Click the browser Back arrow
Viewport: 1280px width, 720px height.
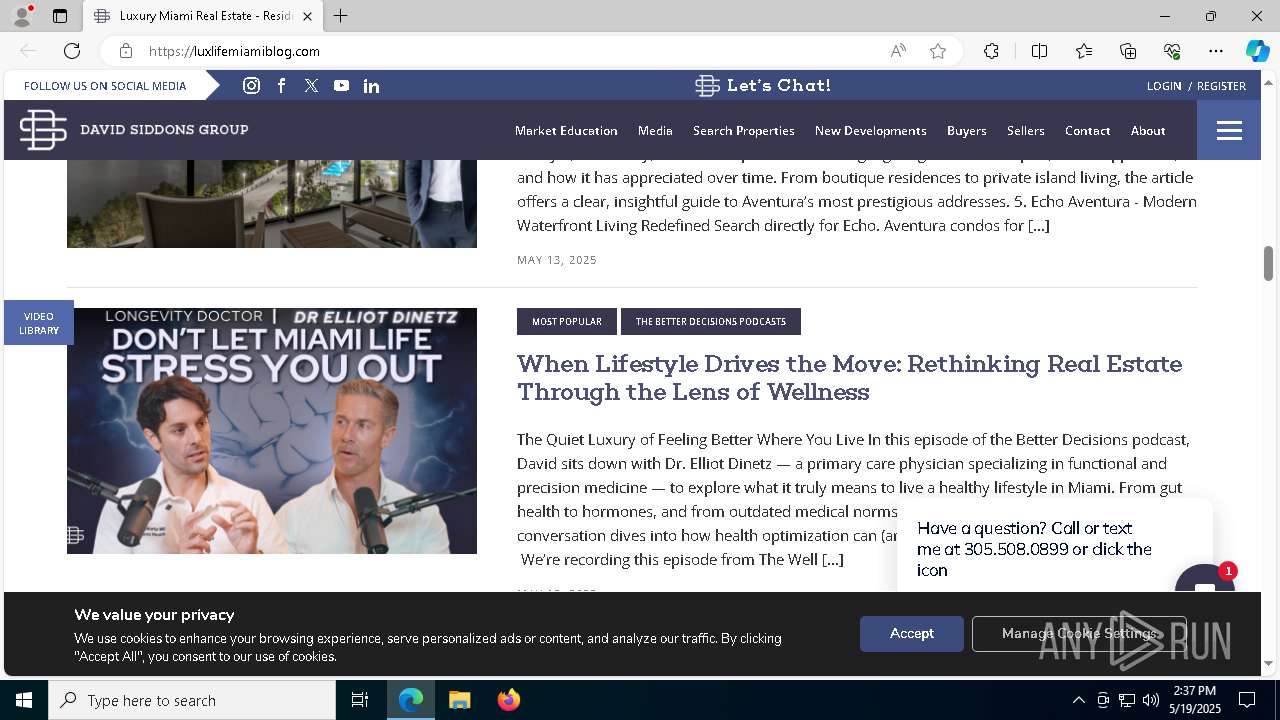point(28,51)
